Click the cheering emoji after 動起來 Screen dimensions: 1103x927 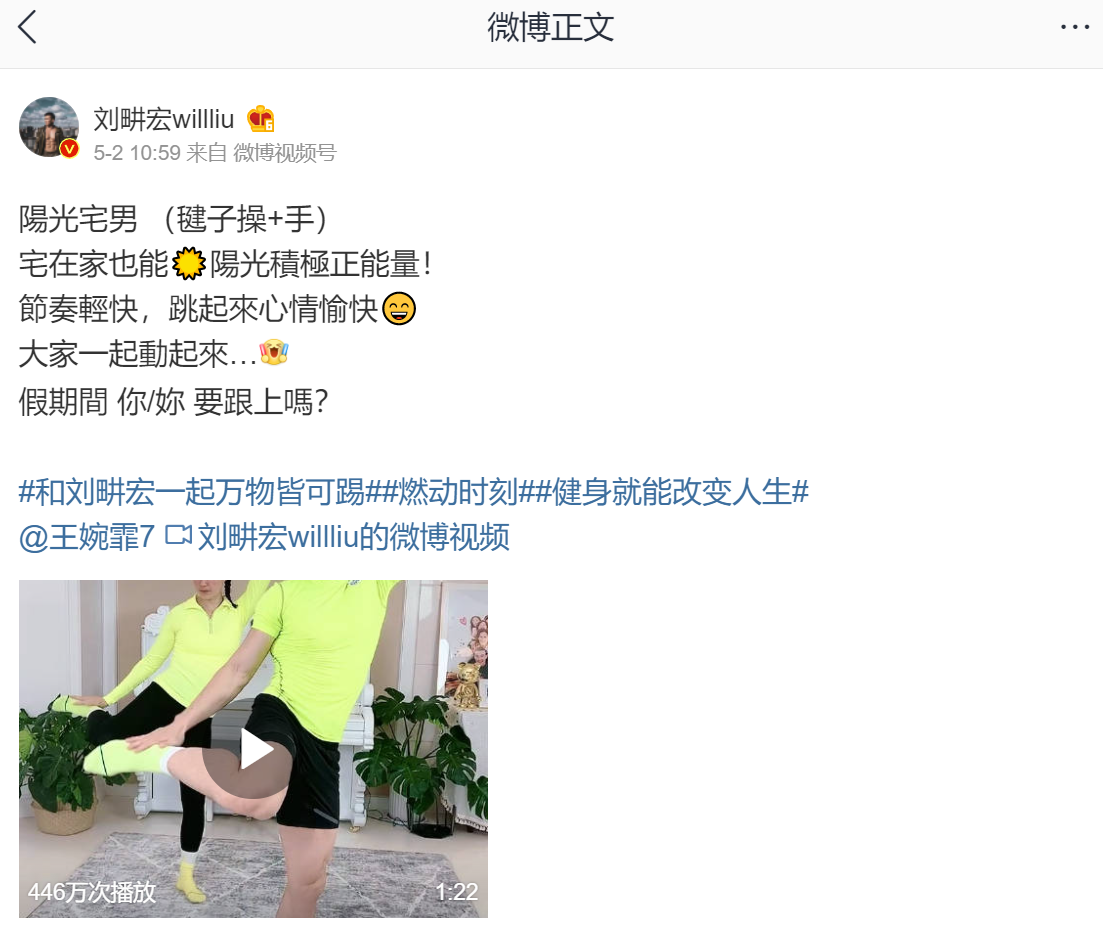(x=274, y=352)
